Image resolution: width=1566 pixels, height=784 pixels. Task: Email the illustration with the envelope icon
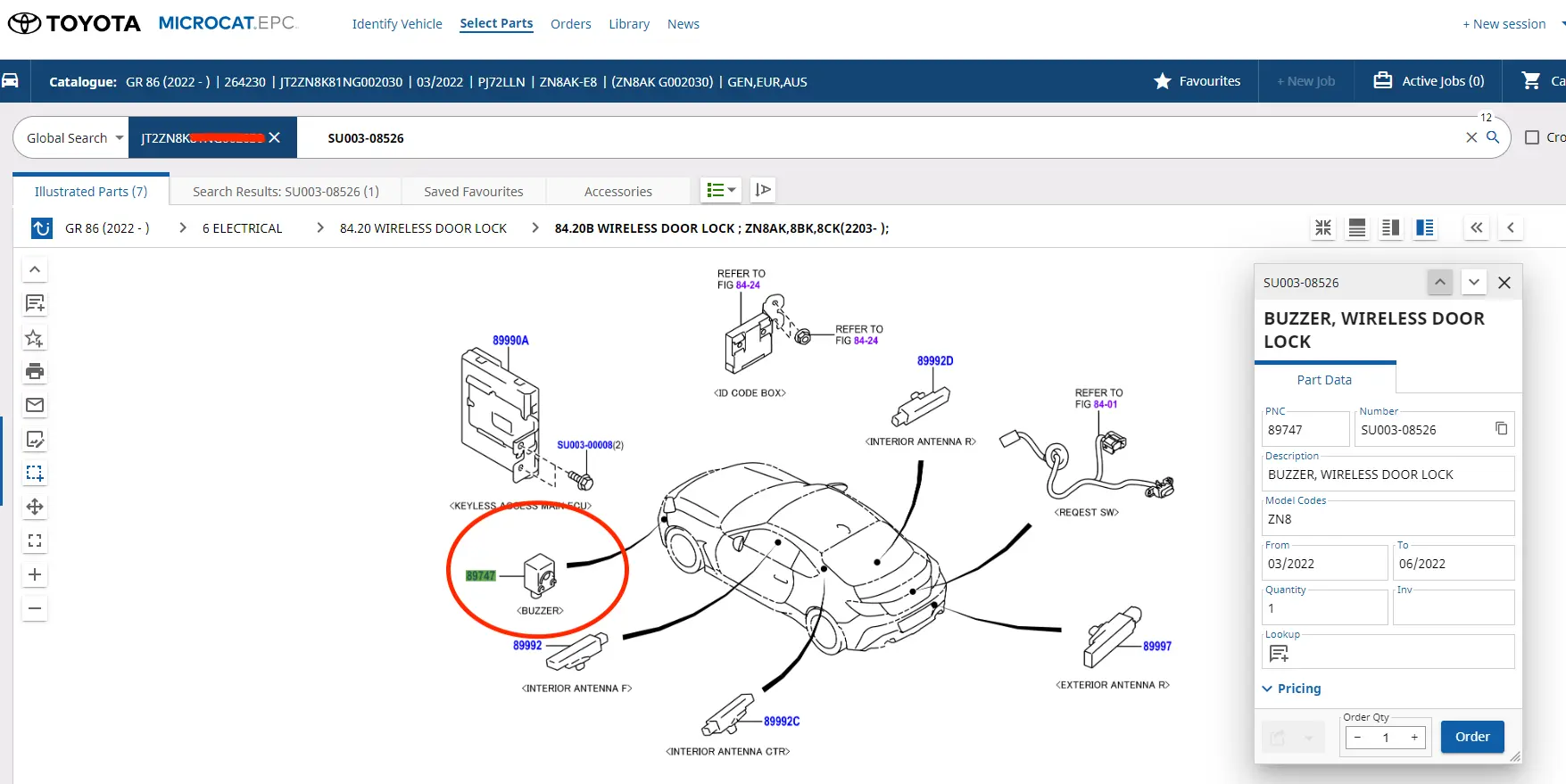point(35,405)
